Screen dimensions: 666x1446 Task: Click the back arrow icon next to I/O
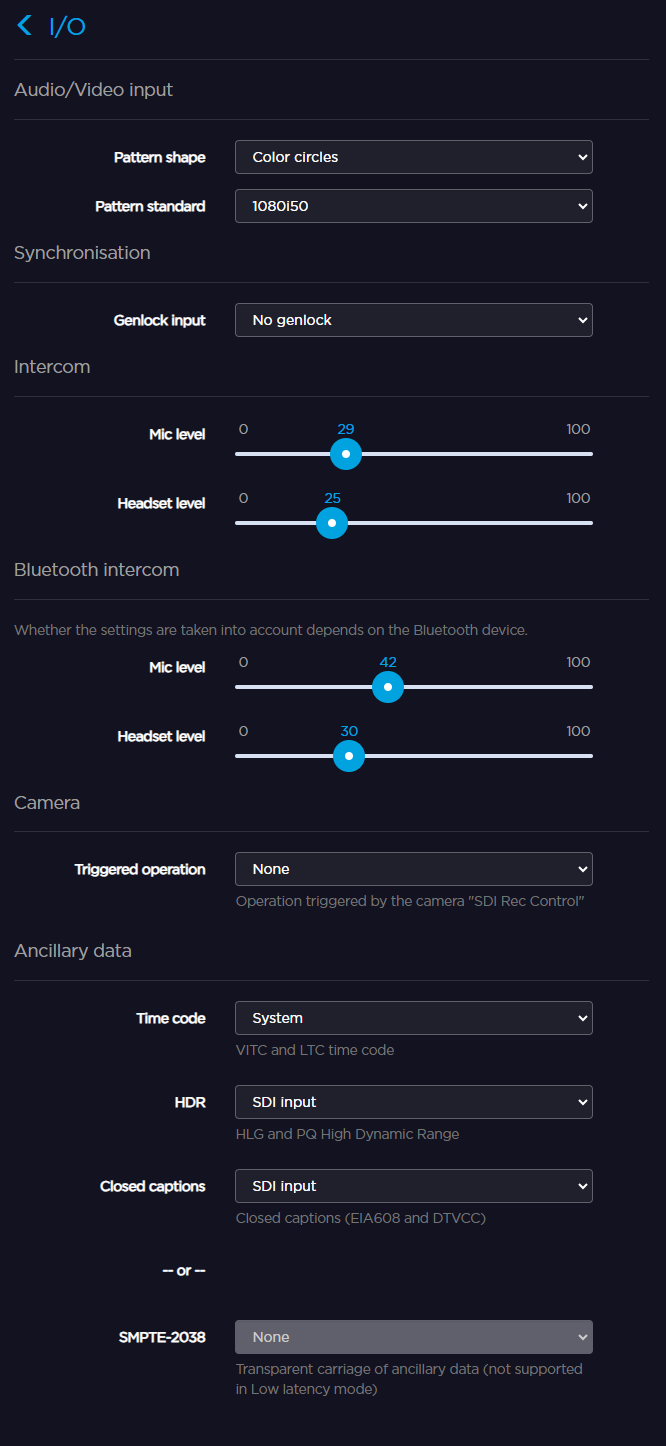[x=25, y=26]
